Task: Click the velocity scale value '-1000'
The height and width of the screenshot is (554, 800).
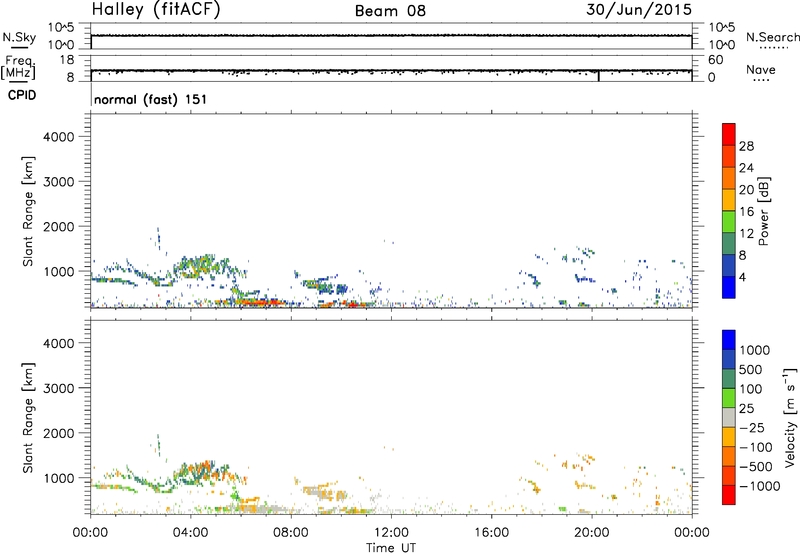Action: click(759, 486)
